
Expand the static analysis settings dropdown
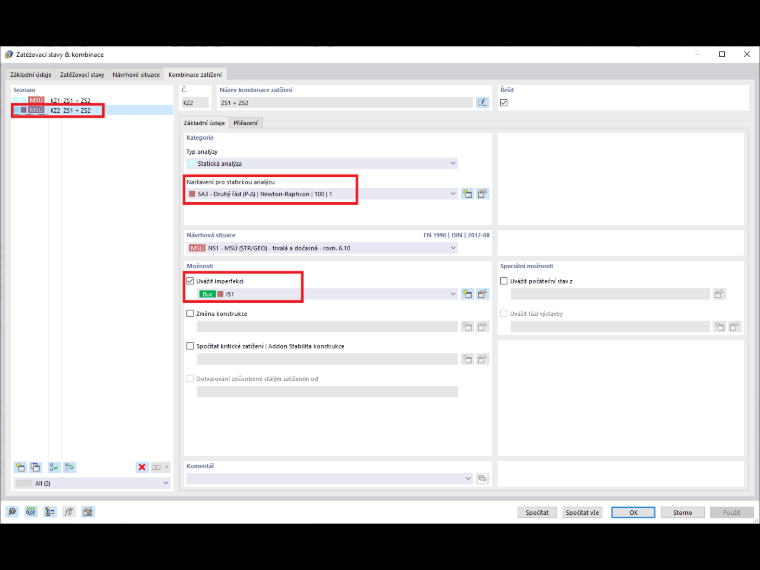pos(453,194)
